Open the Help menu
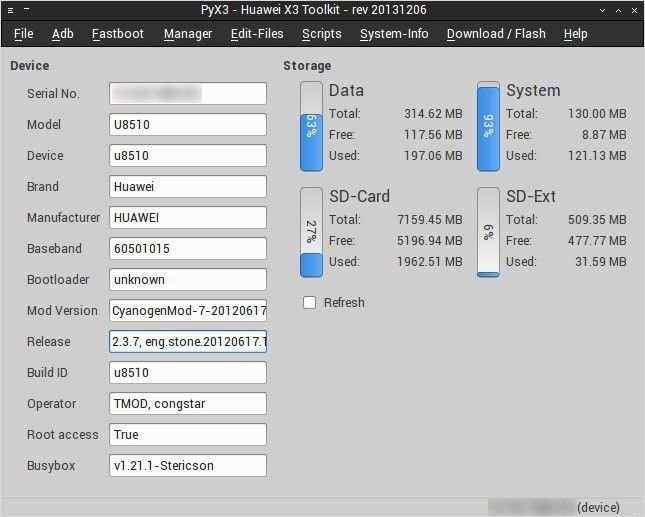Image resolution: width=645 pixels, height=517 pixels. pos(575,34)
